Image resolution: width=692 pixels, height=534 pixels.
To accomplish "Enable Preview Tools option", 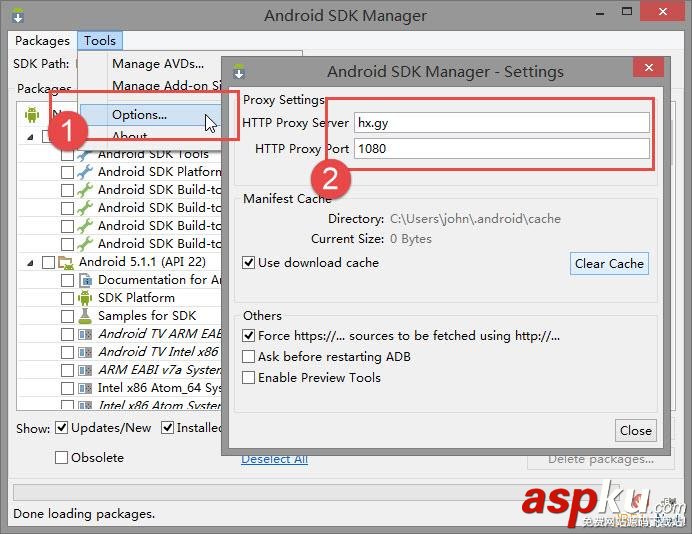I will coord(248,378).
